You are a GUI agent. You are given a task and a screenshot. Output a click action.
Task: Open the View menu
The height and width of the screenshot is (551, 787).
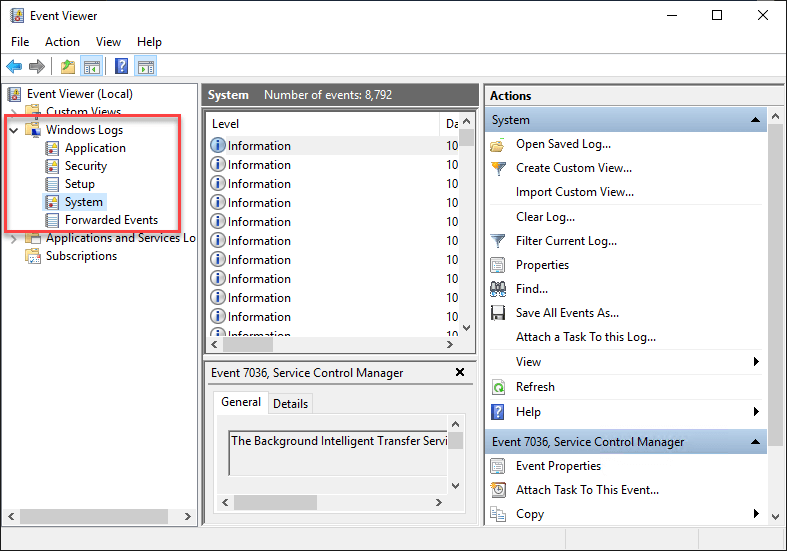click(108, 42)
